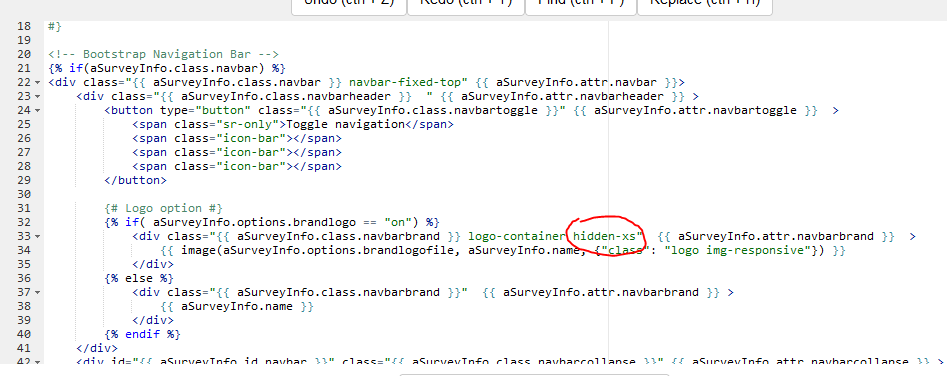Screen dimensions: 947x376
Task: Fold the button block at line 24
Action: (38, 110)
